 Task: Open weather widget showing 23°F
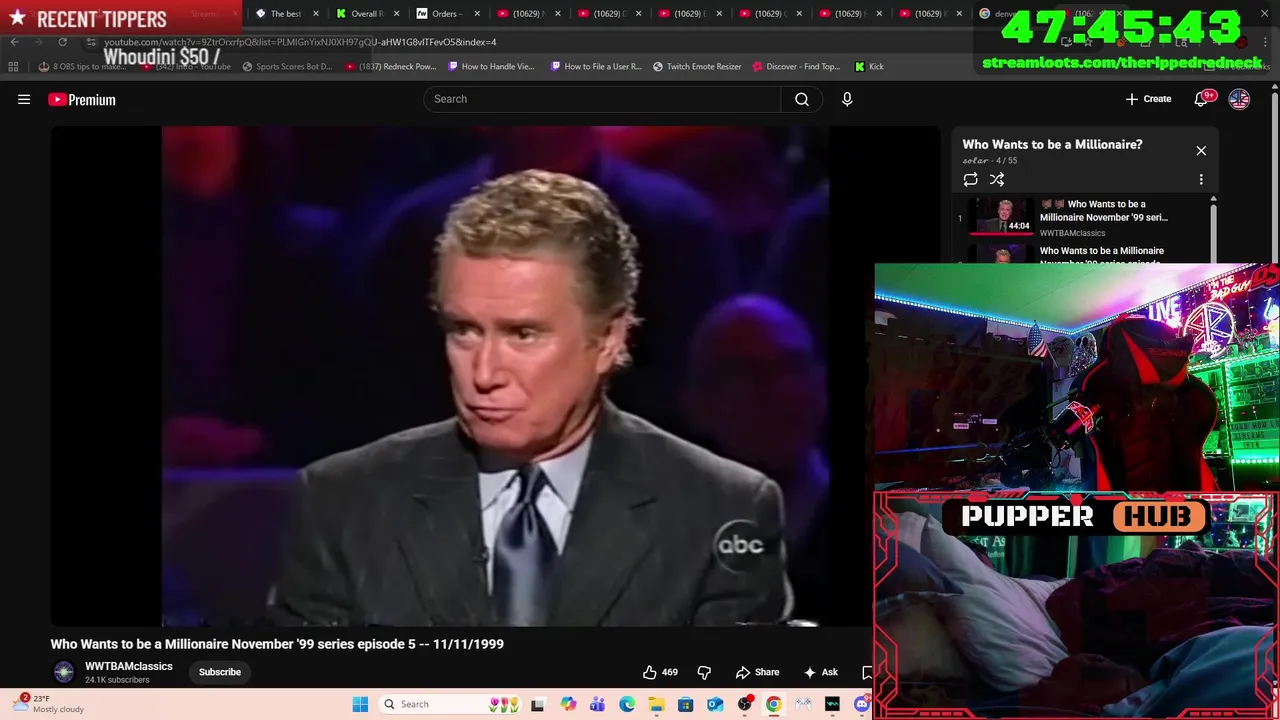(x=50, y=704)
